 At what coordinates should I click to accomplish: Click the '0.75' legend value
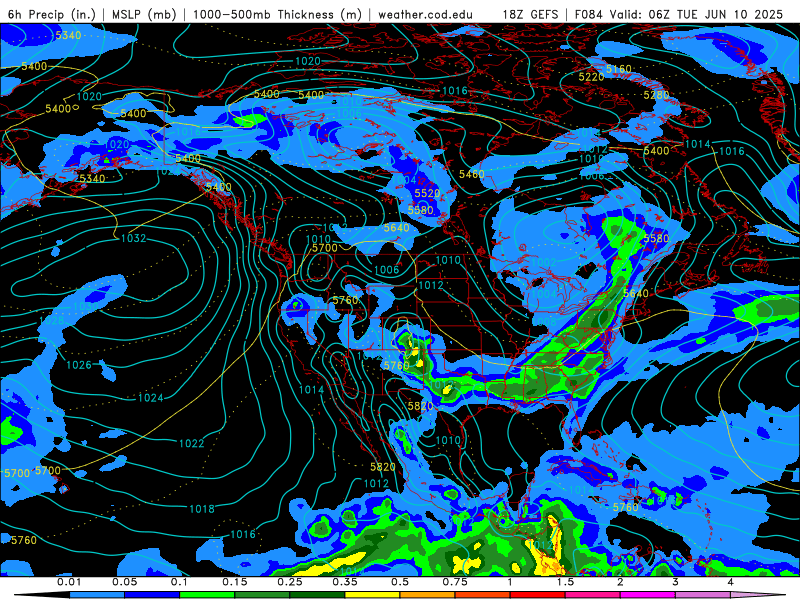click(x=455, y=582)
